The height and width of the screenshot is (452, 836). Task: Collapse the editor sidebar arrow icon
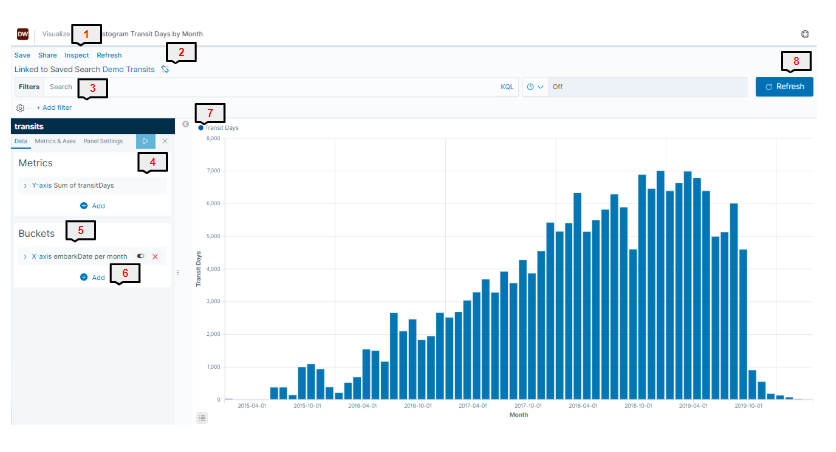pos(186,124)
